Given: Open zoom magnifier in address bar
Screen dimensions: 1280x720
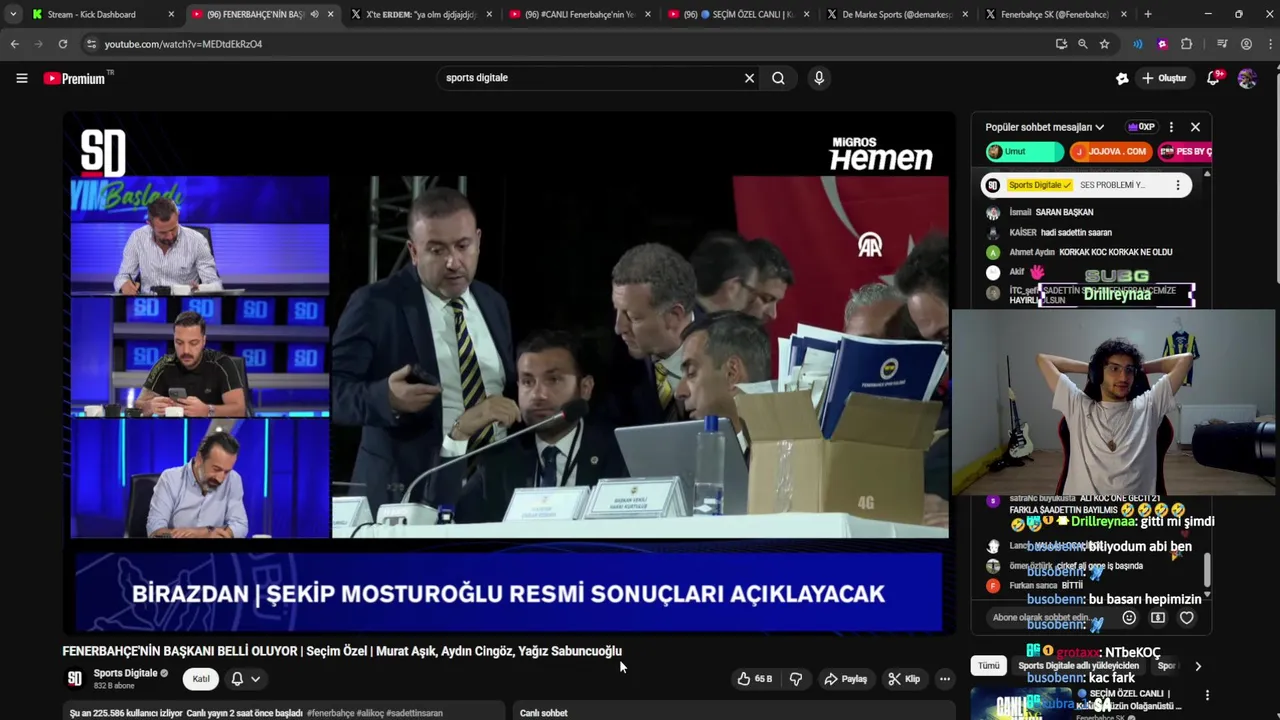Looking at the screenshot, I should click(x=1082, y=44).
